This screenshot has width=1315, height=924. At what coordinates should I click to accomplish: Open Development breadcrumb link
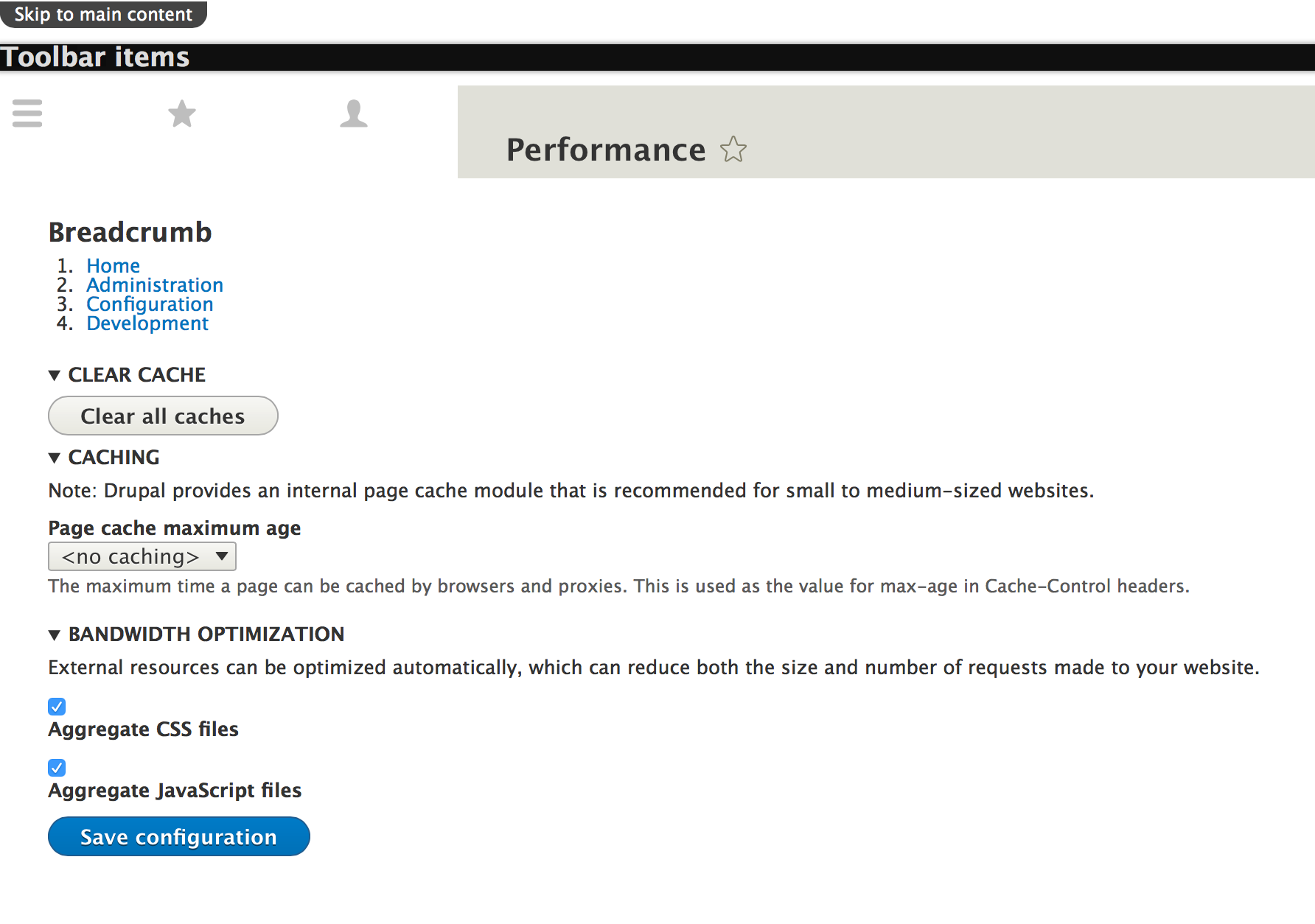(x=147, y=323)
